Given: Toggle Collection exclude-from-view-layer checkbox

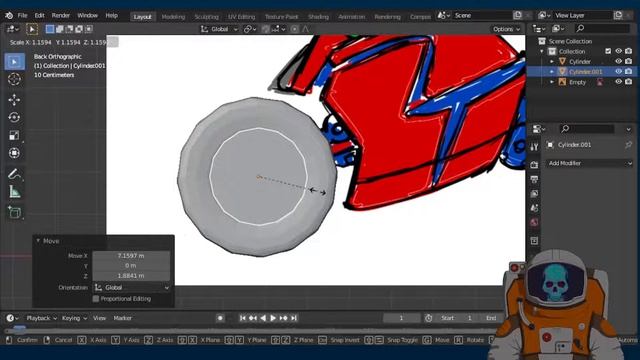Looking at the screenshot, I should [608, 51].
